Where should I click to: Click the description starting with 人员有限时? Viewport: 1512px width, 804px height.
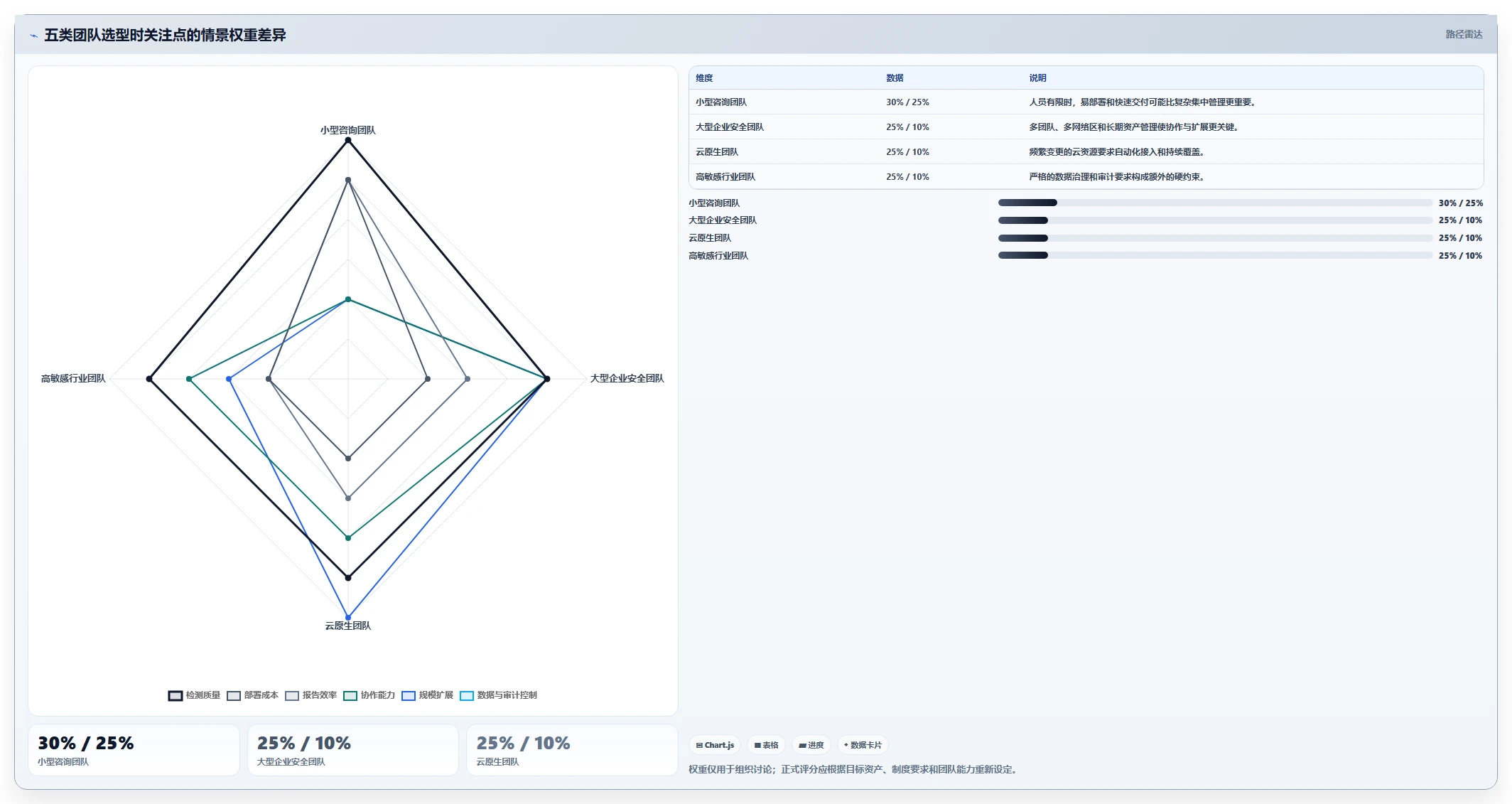pyautogui.click(x=1143, y=102)
